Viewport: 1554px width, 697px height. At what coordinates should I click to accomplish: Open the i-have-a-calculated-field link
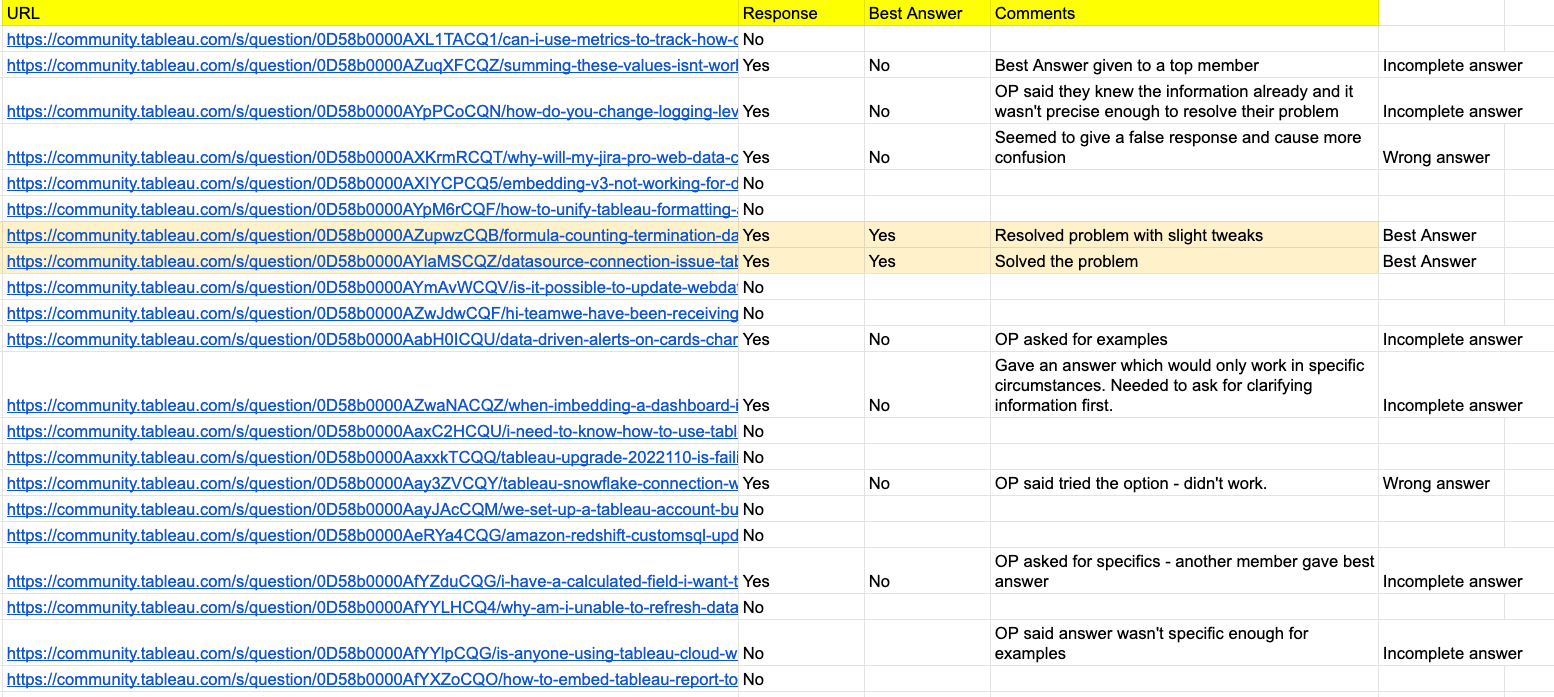pos(372,582)
